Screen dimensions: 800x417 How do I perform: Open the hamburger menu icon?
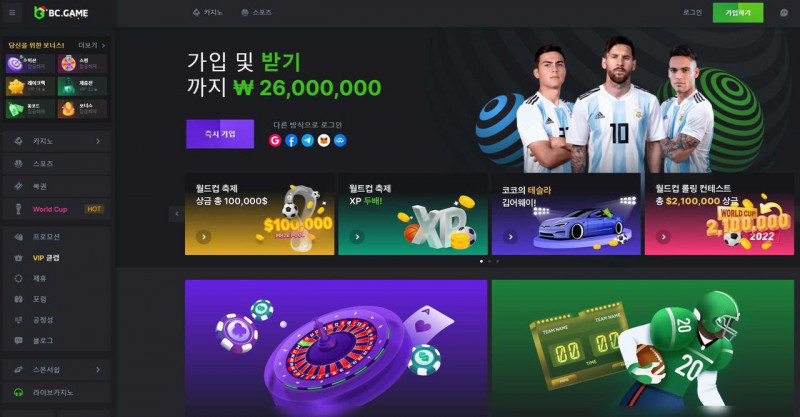(x=12, y=13)
